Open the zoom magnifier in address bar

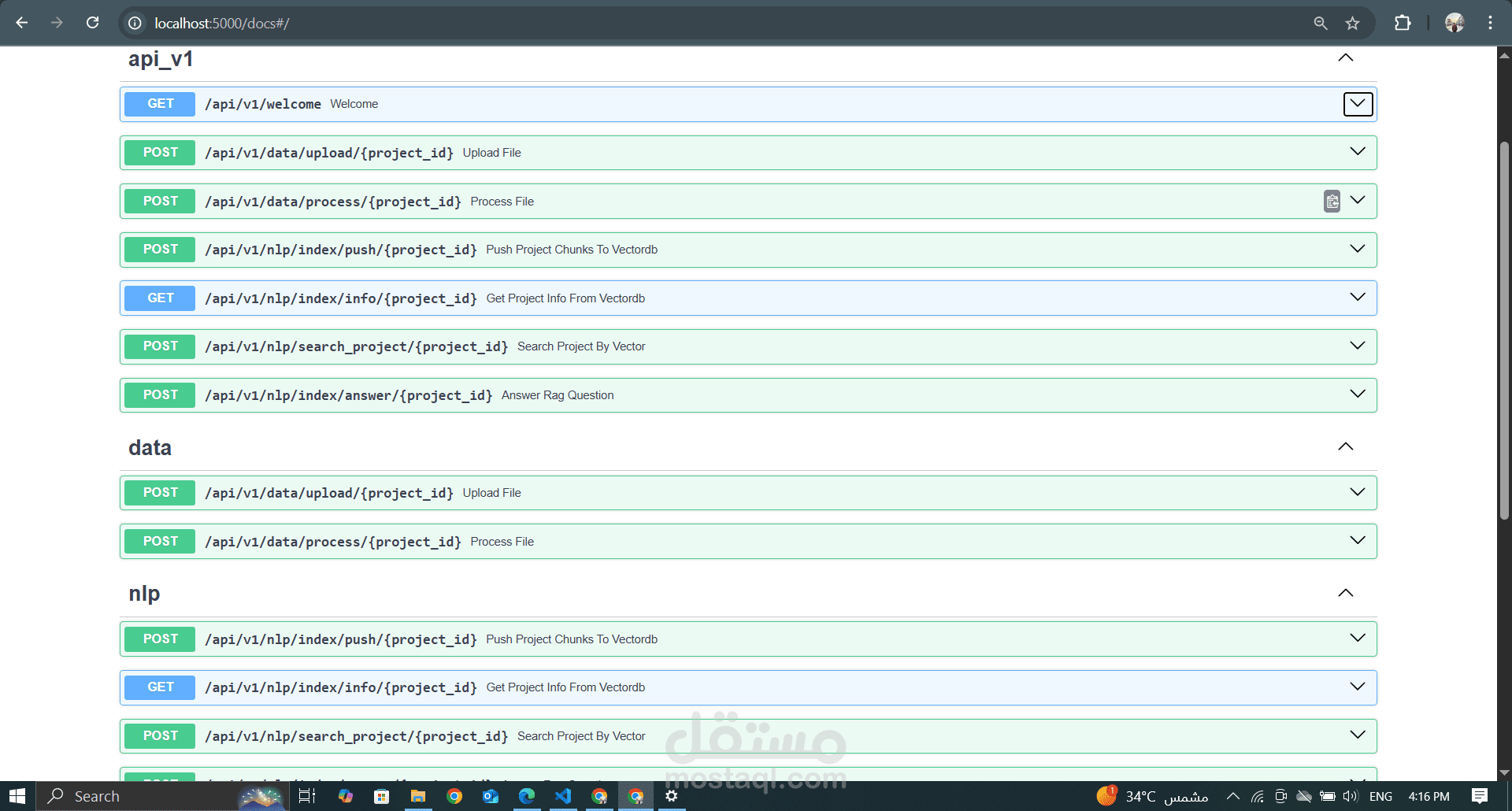pyautogui.click(x=1321, y=24)
